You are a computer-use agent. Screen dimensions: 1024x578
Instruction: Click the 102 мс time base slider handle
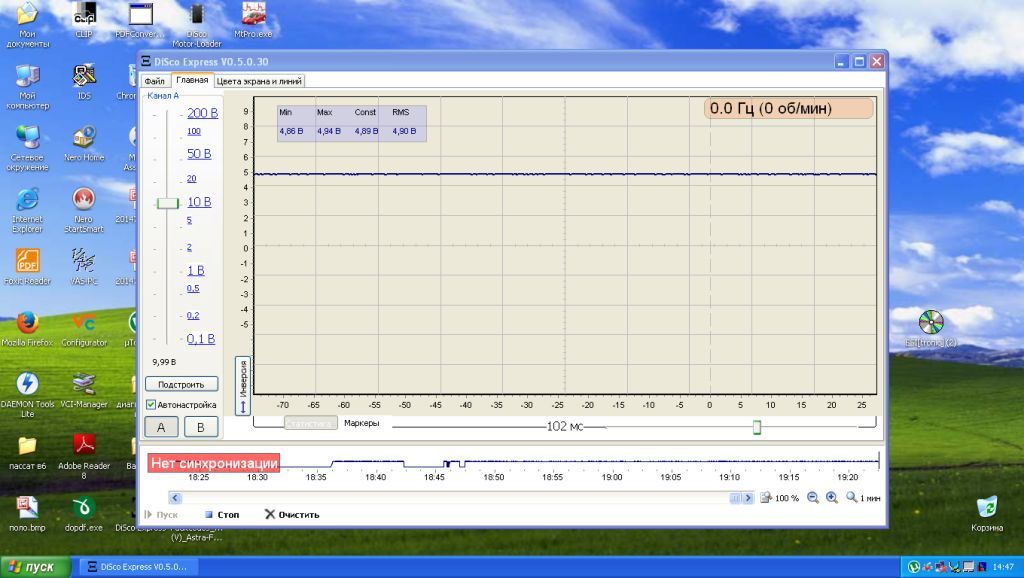click(x=757, y=427)
